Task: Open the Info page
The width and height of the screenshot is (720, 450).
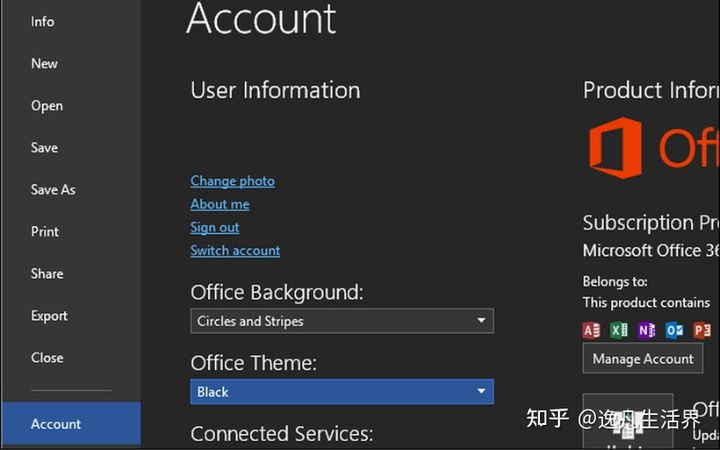Action: click(42, 22)
